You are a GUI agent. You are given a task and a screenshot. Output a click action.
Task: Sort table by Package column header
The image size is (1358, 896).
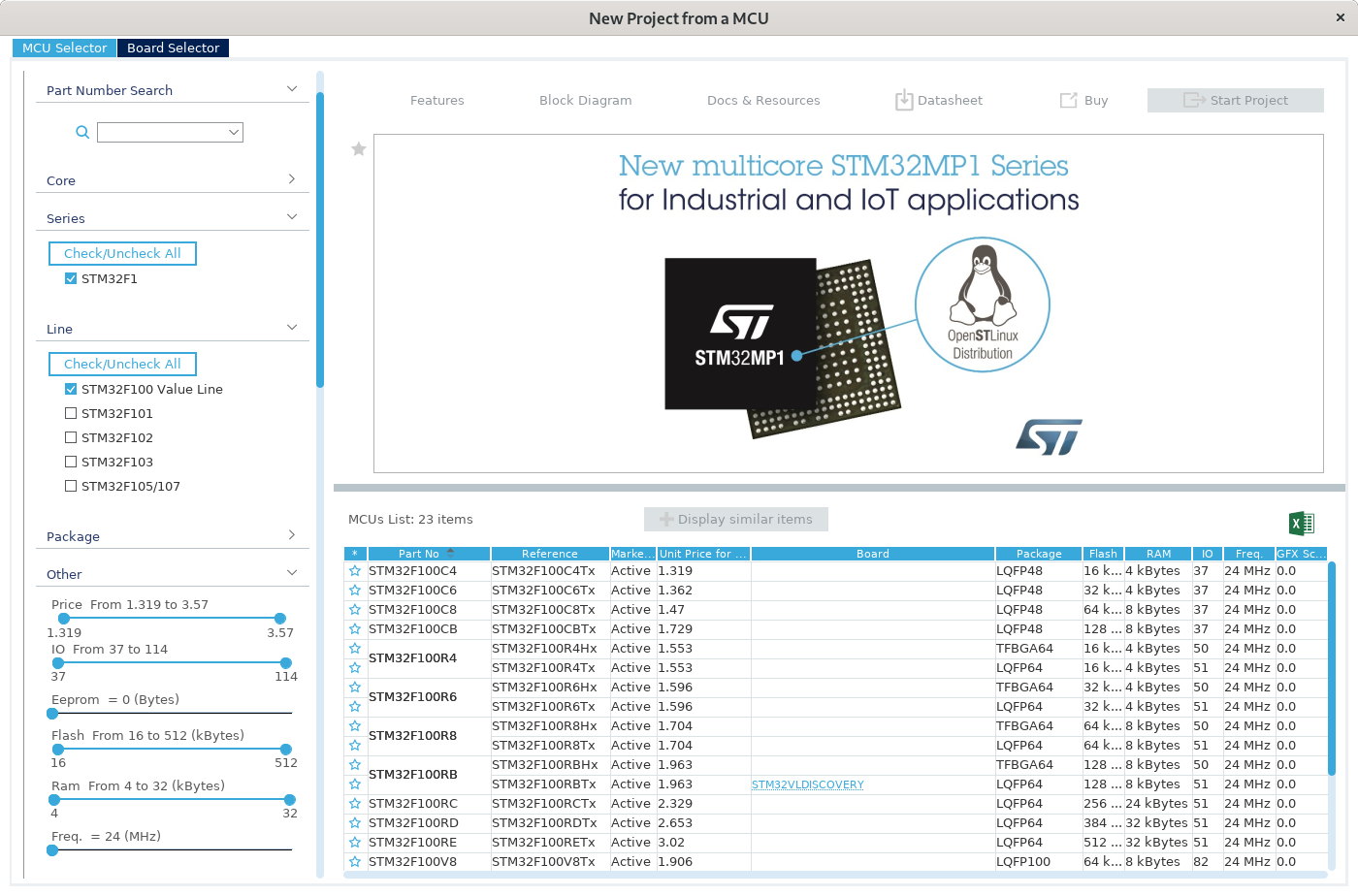(1039, 554)
